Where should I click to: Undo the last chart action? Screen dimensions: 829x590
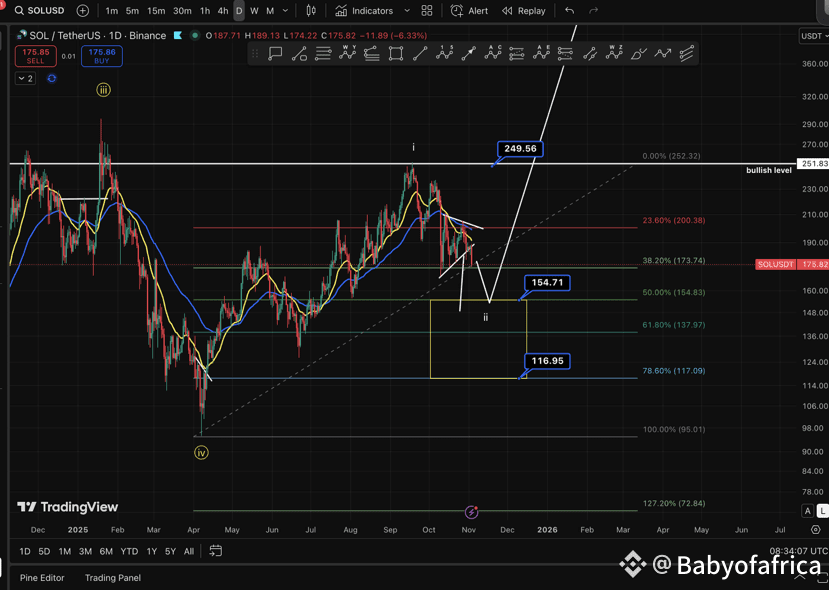click(569, 11)
